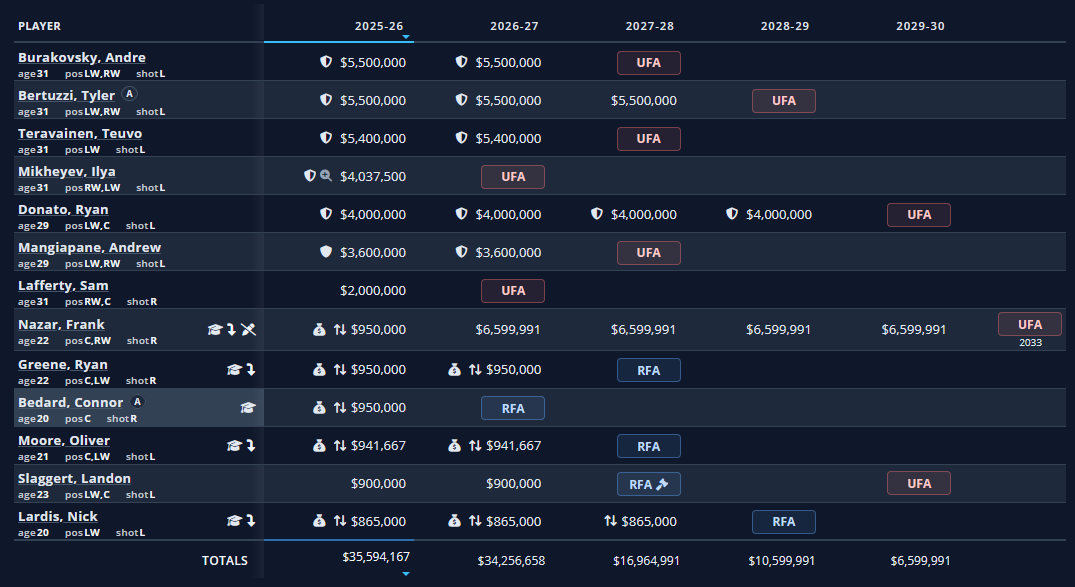This screenshot has height=587, width=1075.
Task: Click the shield icon on Teravainen's 2026-27 salary
Action: point(461,138)
